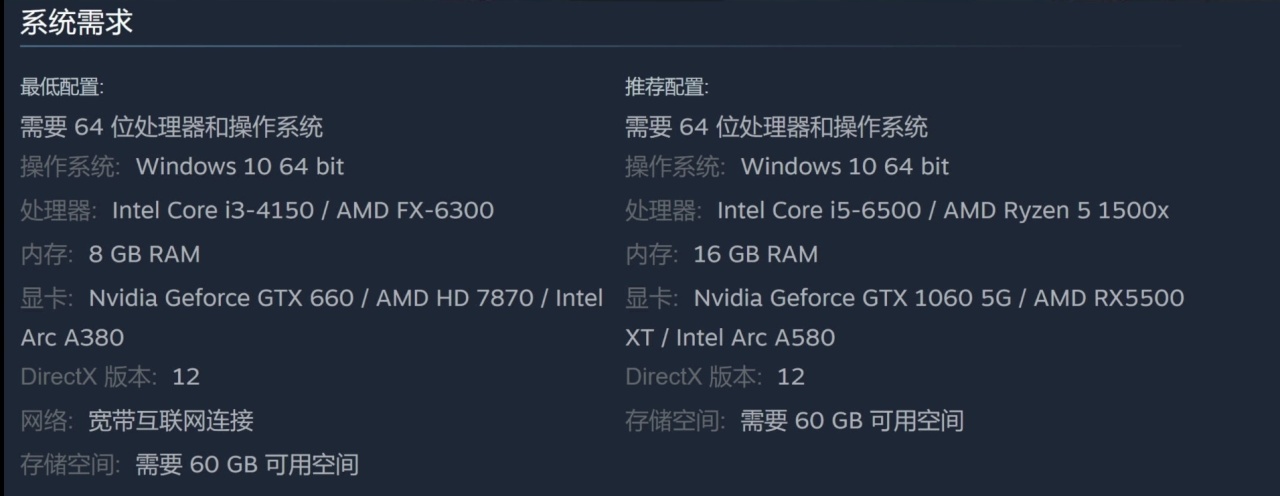Click 需要 60 GB 可用空间 under recommended specs
The height and width of the screenshot is (496, 1280).
tap(852, 421)
